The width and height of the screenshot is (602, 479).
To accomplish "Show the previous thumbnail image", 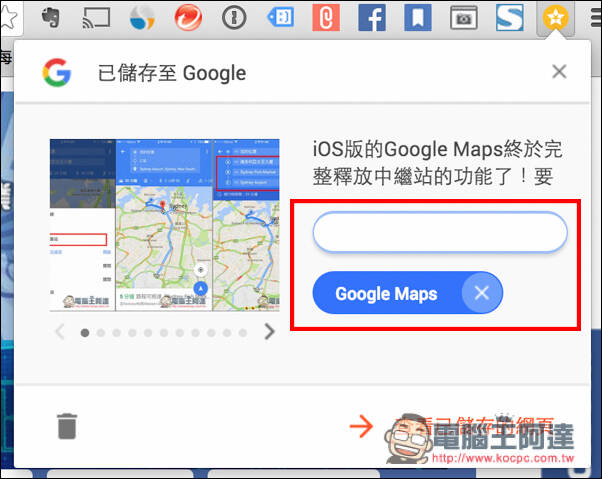I will [60, 332].
